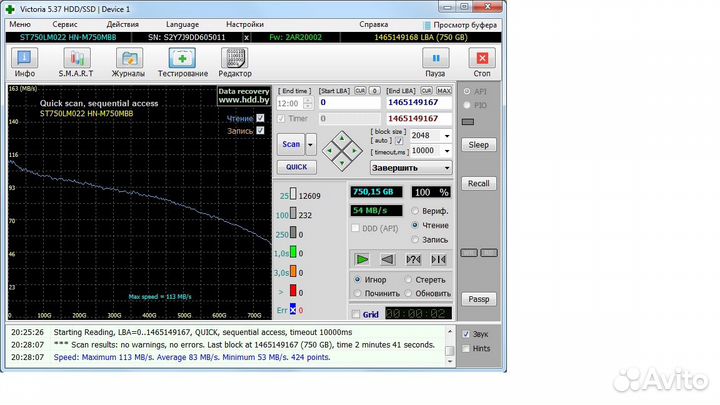This screenshot has height=405, width=720.
Task: Select the Вериф. radio button
Action: pos(415,211)
